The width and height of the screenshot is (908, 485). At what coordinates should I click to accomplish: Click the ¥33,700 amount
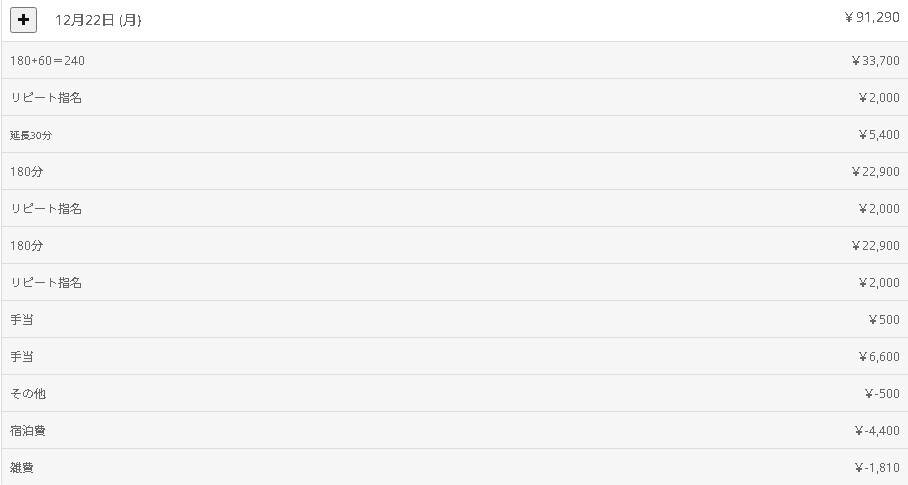875,61
